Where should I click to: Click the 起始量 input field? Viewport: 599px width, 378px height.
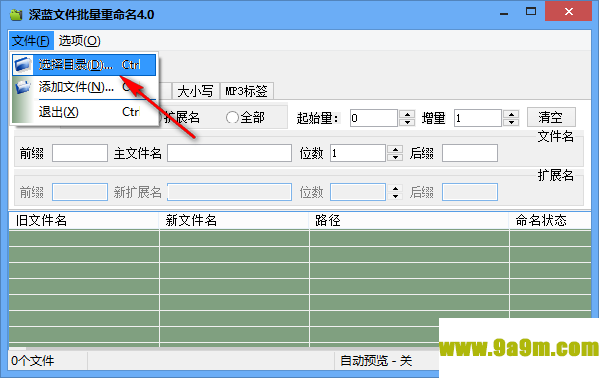(374, 118)
